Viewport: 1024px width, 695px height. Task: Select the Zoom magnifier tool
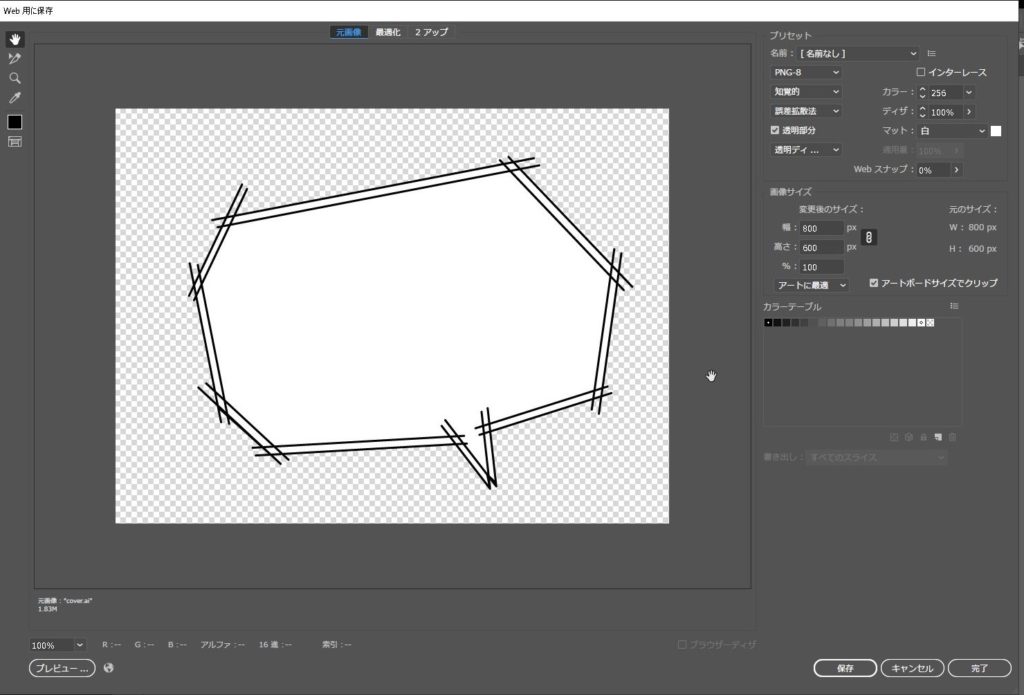[15, 78]
